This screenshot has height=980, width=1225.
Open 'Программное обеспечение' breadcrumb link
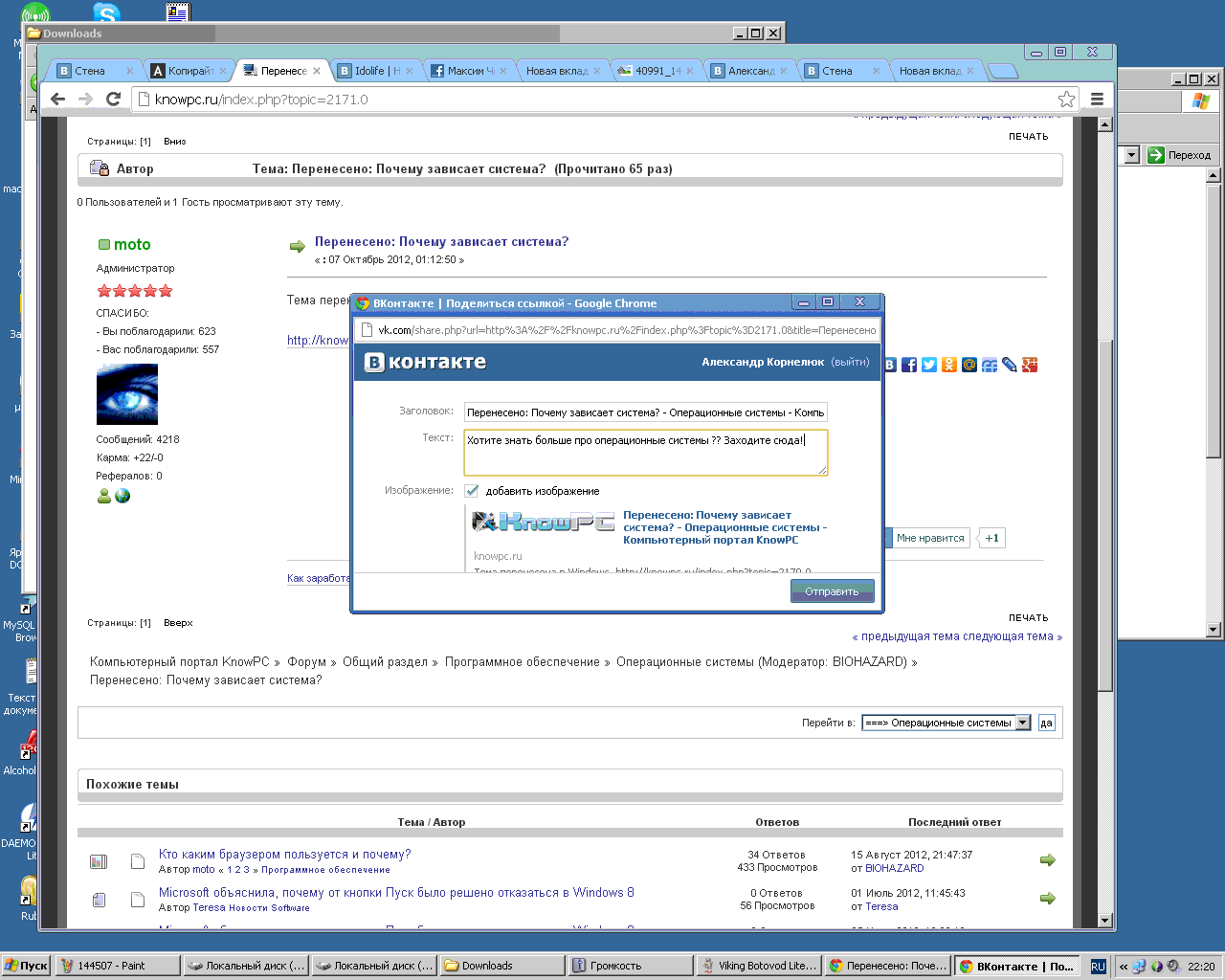tap(522, 662)
